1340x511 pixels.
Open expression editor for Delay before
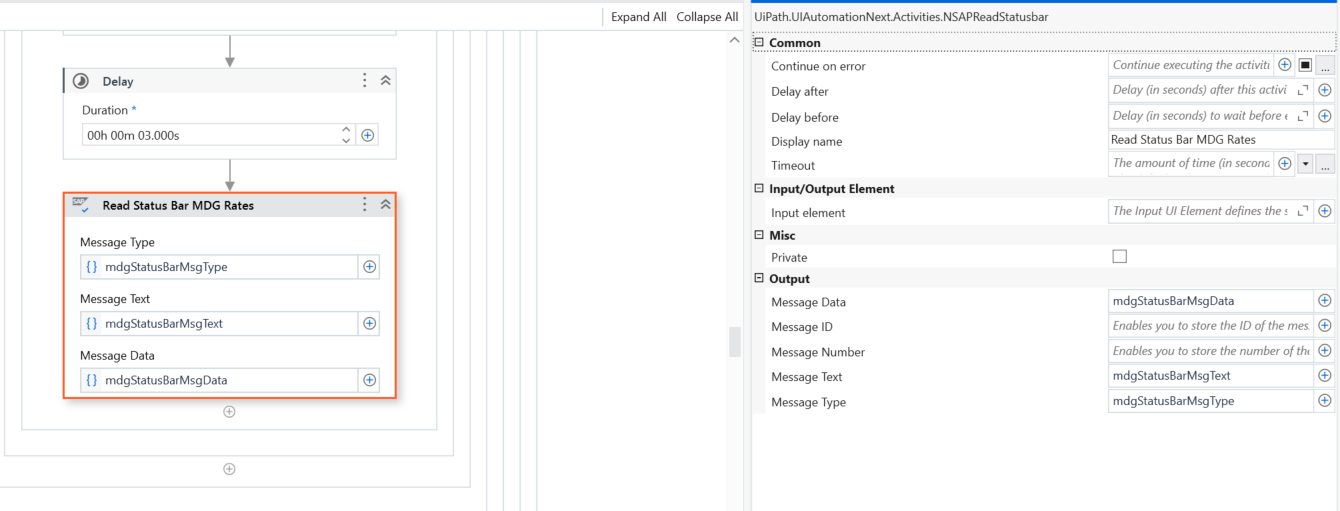[1303, 116]
